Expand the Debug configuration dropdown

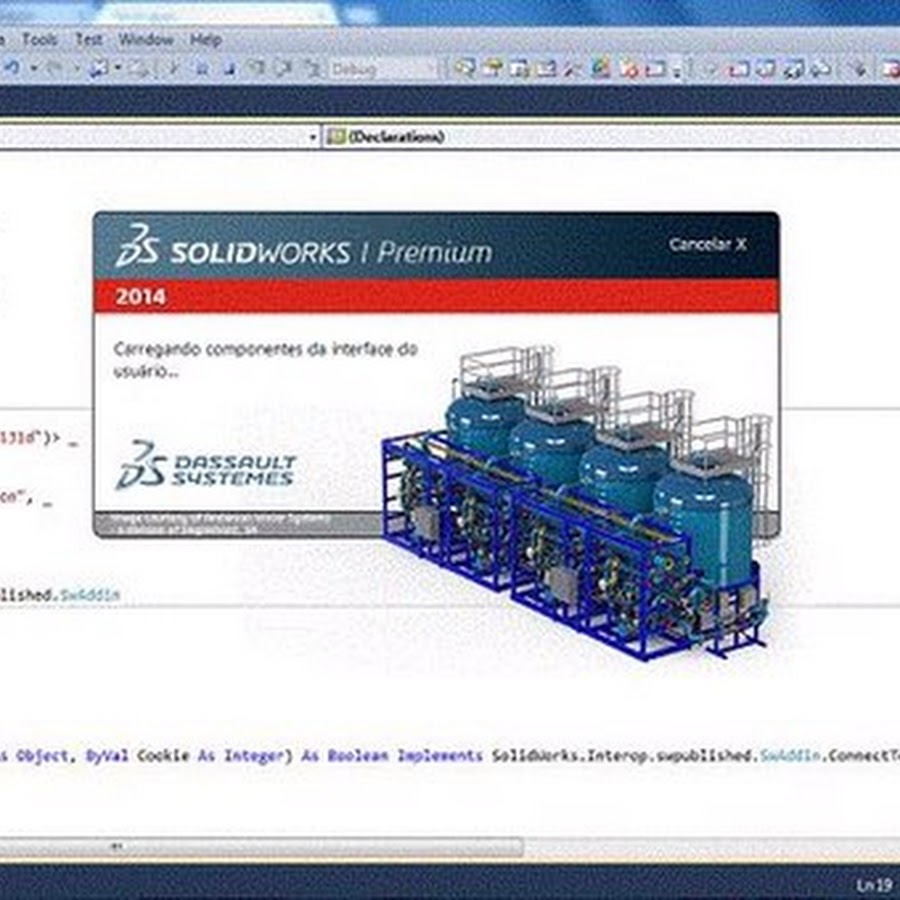[431, 69]
